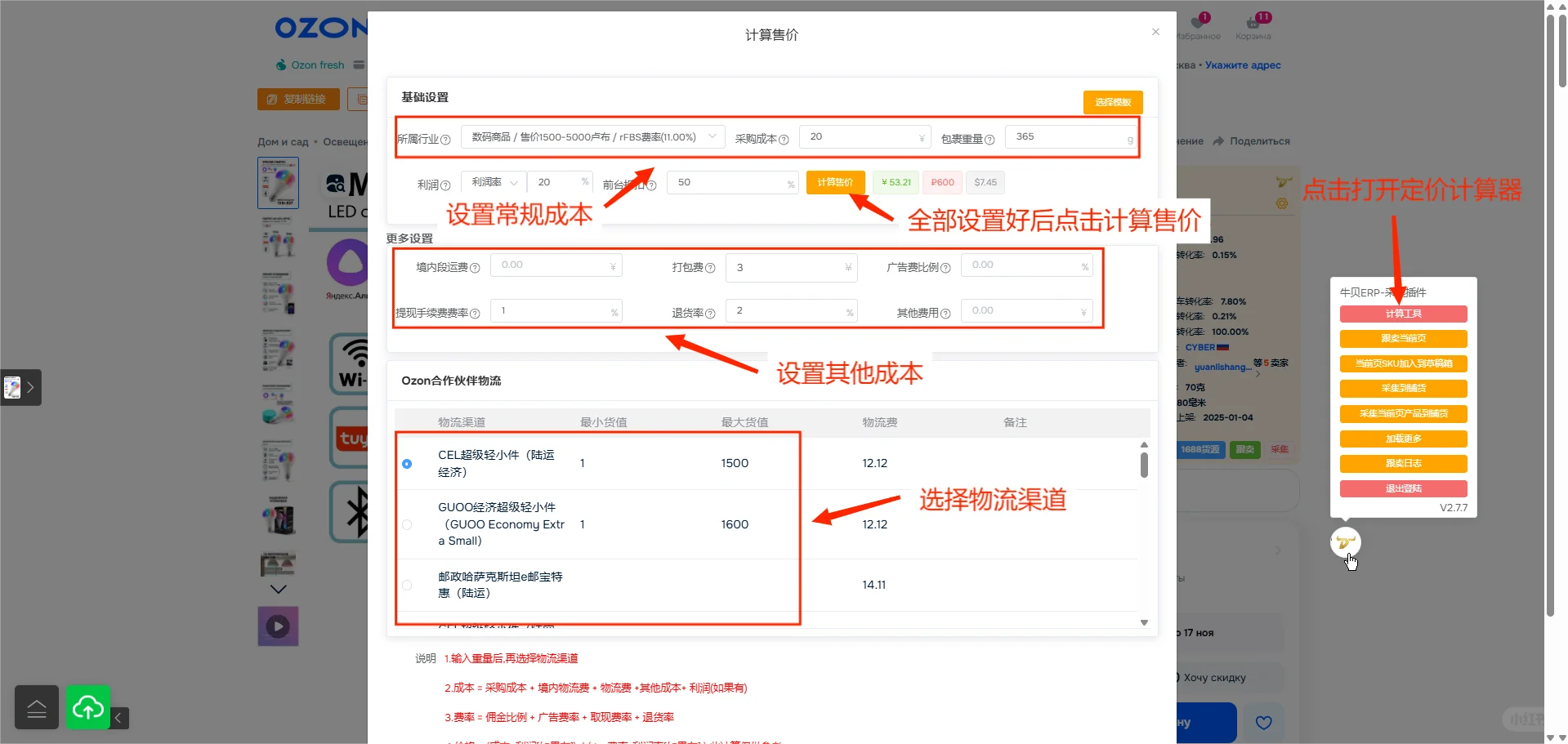Image resolution: width=1568 pixels, height=744 pixels.
Task: Click the OZON logo
Action: click(x=321, y=29)
